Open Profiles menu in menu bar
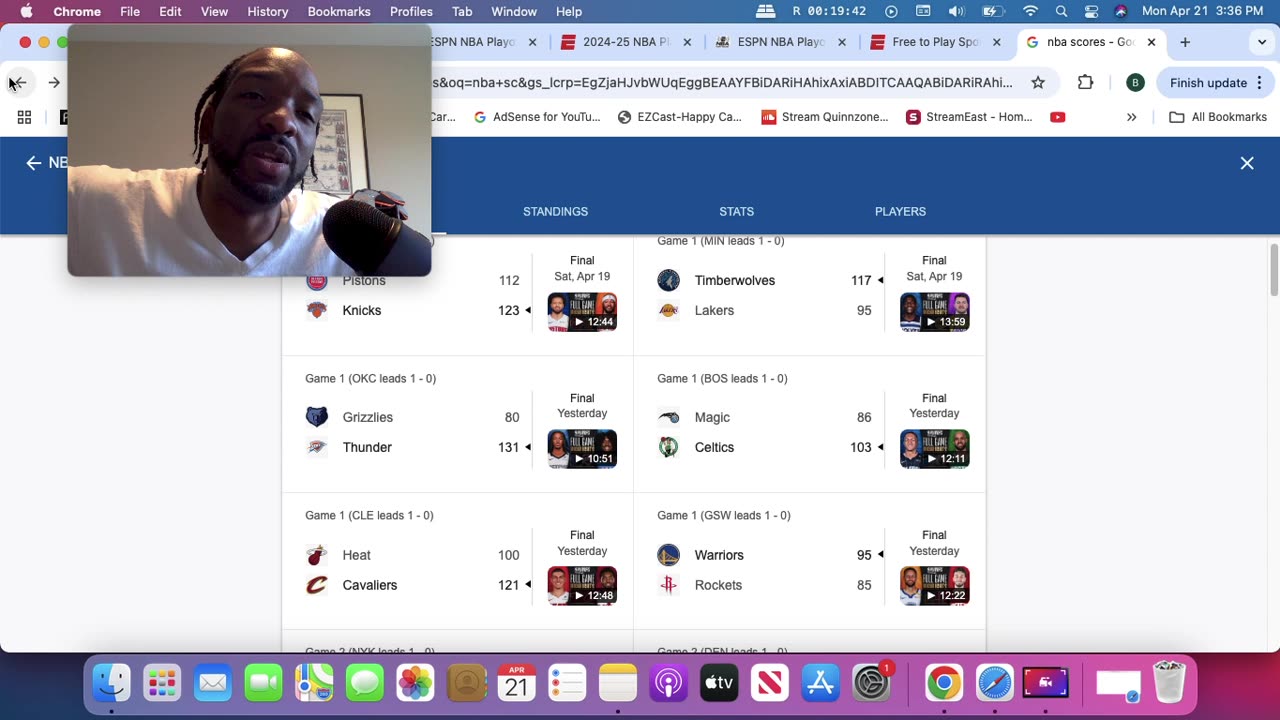Viewport: 1280px width, 720px height. 411,12
